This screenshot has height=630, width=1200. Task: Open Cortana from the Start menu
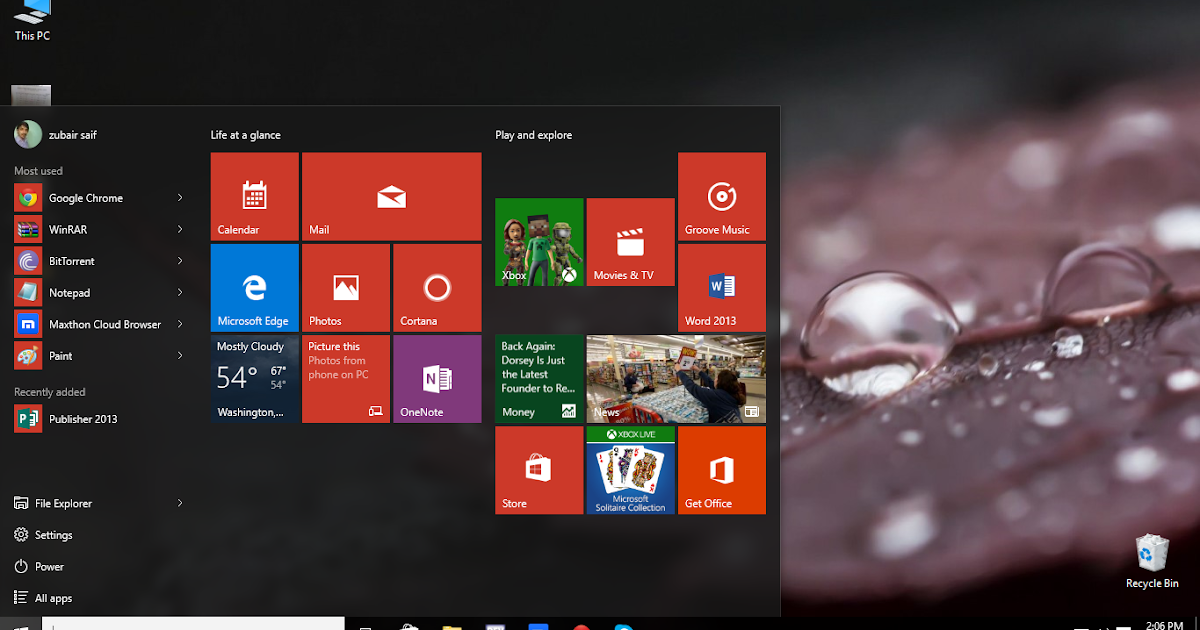[437, 287]
